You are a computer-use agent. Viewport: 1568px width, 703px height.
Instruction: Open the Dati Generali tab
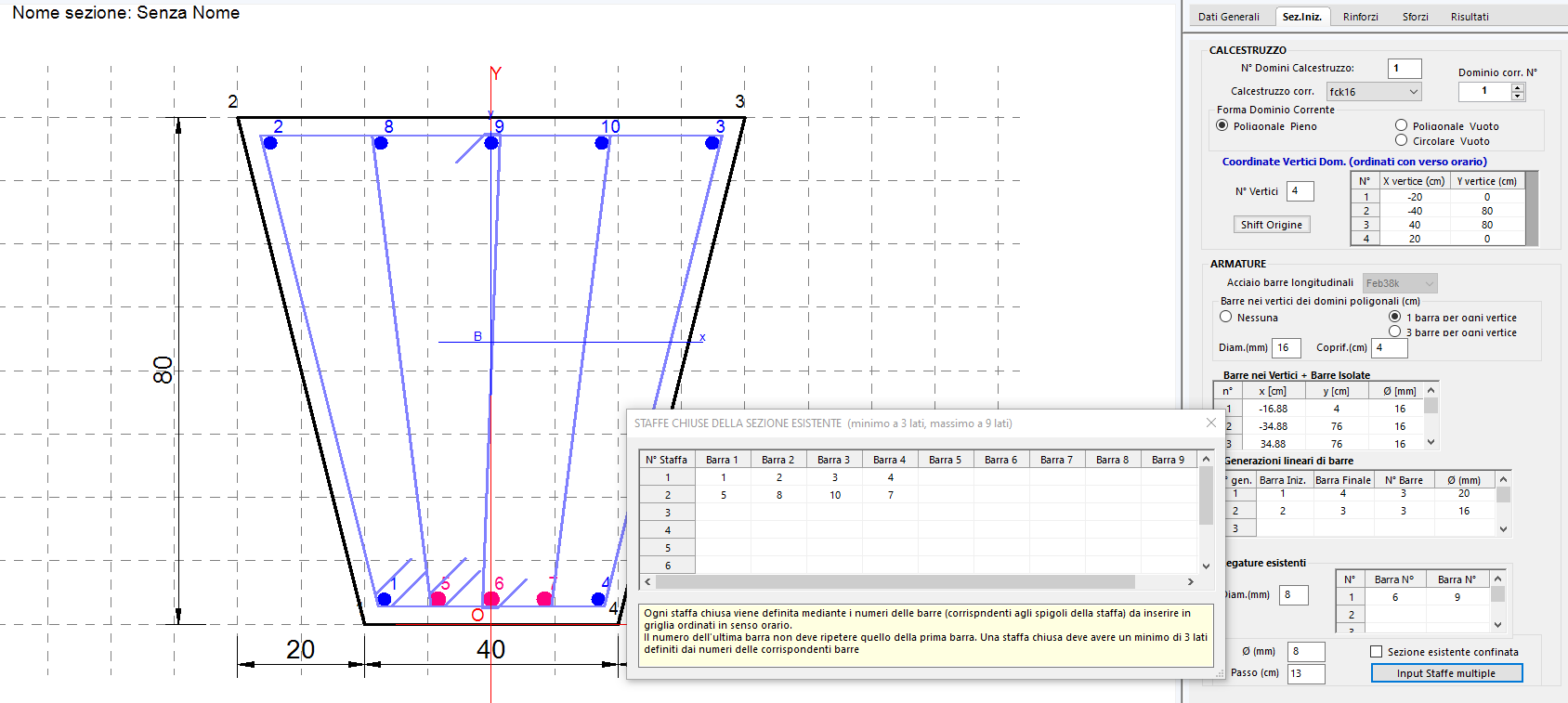(x=1228, y=17)
